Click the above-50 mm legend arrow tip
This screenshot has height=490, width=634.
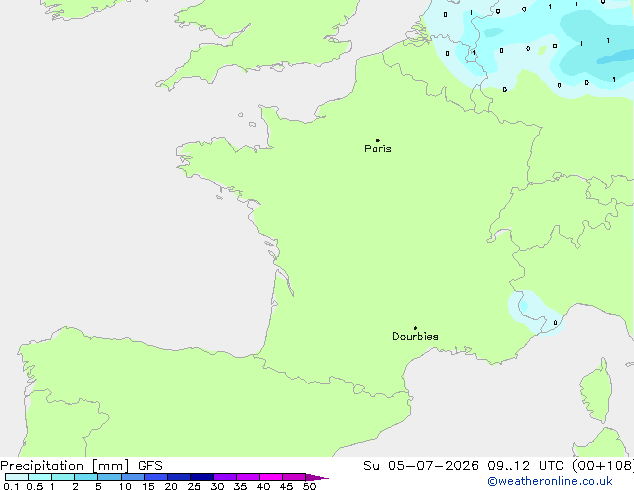coord(317,477)
